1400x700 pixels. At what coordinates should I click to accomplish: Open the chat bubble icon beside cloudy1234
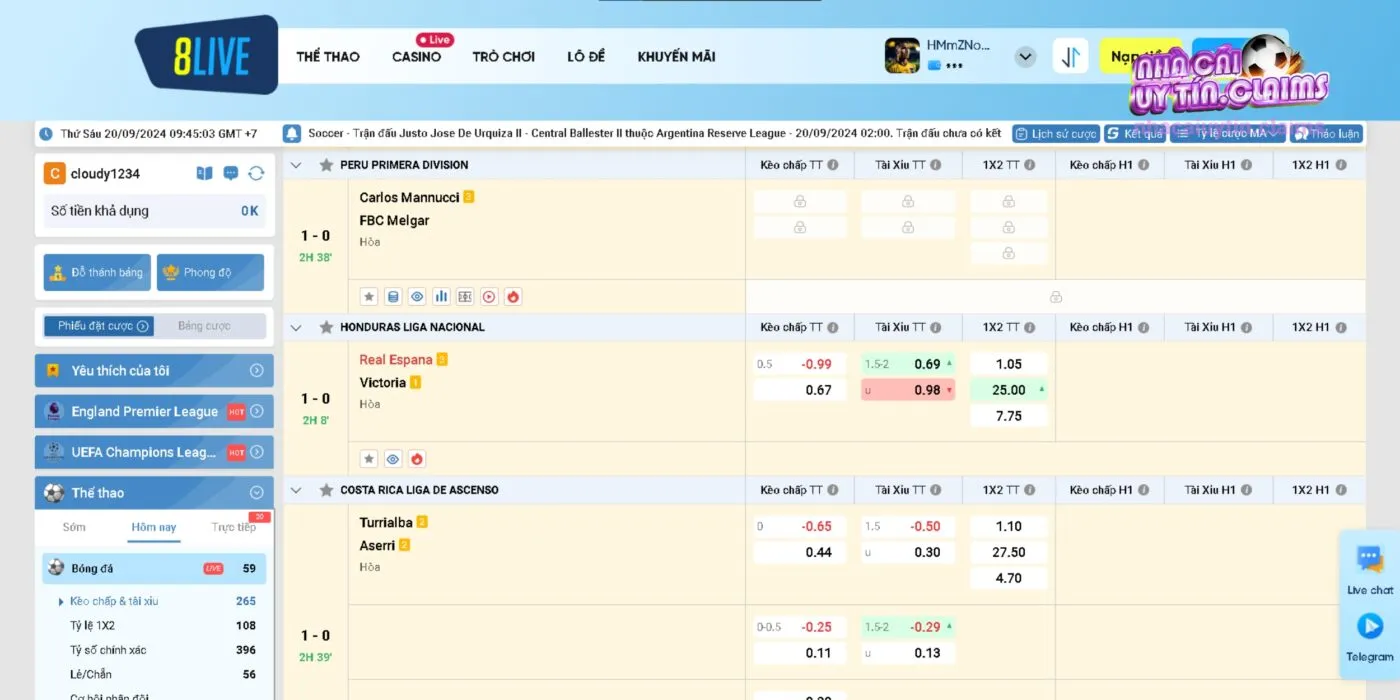coord(231,173)
